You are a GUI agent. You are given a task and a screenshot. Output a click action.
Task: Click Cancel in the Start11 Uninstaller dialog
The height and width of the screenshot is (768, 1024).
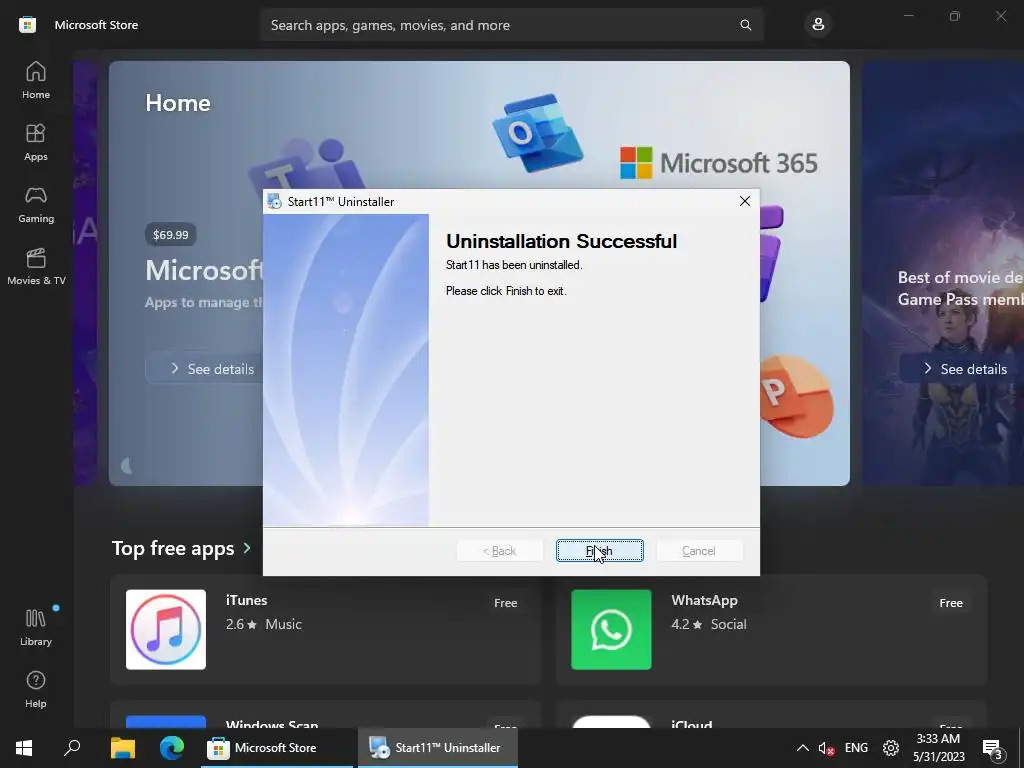tap(699, 551)
